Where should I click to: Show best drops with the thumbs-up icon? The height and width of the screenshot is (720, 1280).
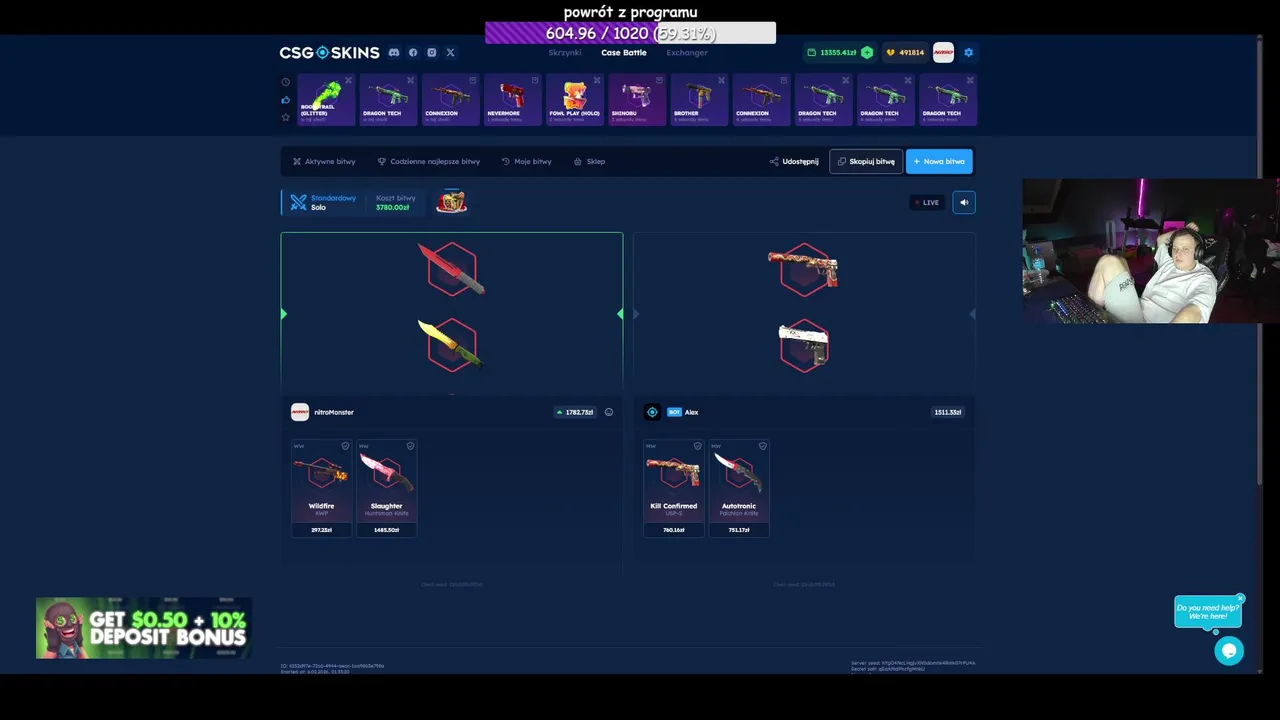pyautogui.click(x=286, y=100)
